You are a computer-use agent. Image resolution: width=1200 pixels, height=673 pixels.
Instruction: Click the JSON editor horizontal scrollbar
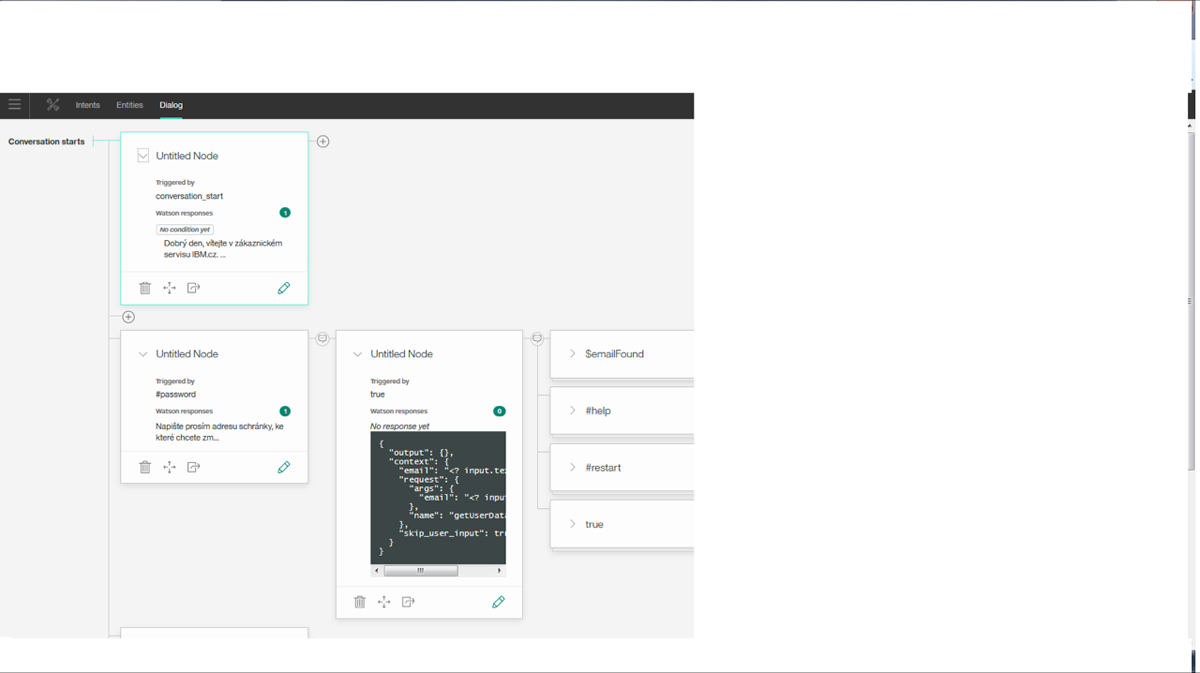[421, 571]
